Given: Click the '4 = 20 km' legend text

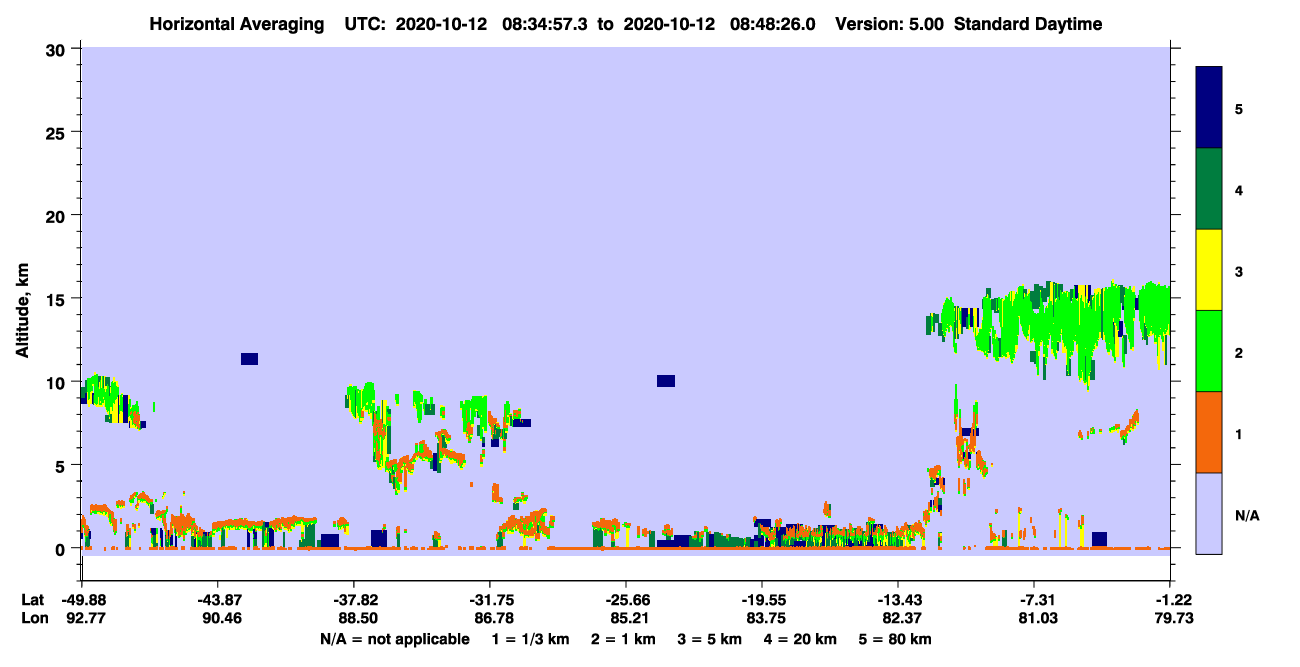Looking at the screenshot, I should pos(801,639).
